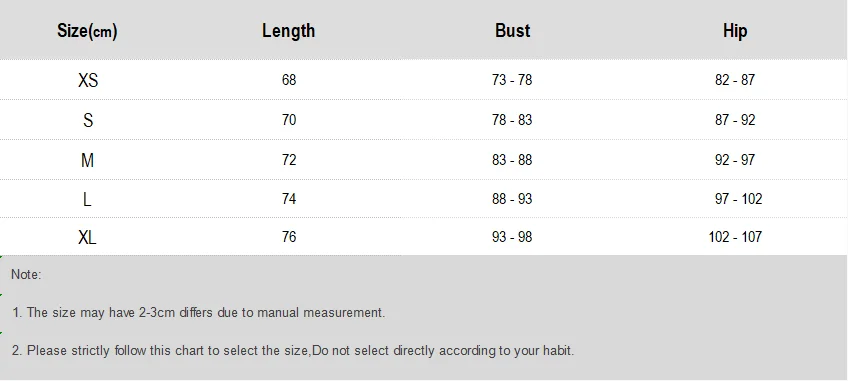Image resolution: width=848 pixels, height=381 pixels.
Task: Click the bust range 93 - 98
Action: point(512,237)
